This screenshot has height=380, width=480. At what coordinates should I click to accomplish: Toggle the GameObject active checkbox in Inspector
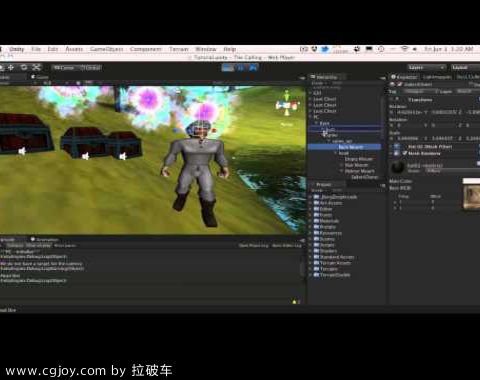tap(399, 84)
